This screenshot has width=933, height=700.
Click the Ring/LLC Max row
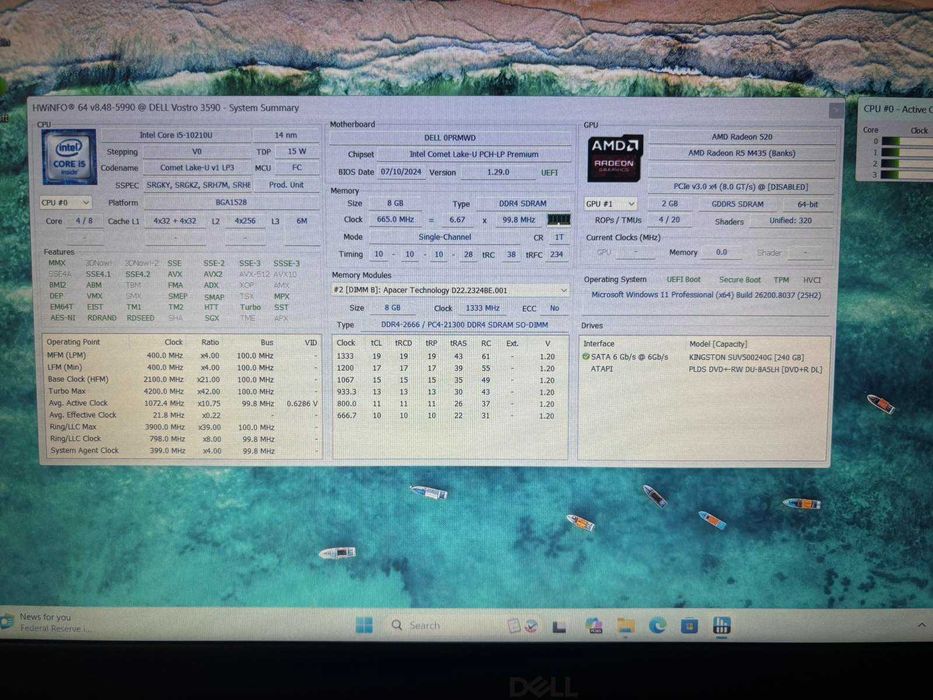(182, 427)
